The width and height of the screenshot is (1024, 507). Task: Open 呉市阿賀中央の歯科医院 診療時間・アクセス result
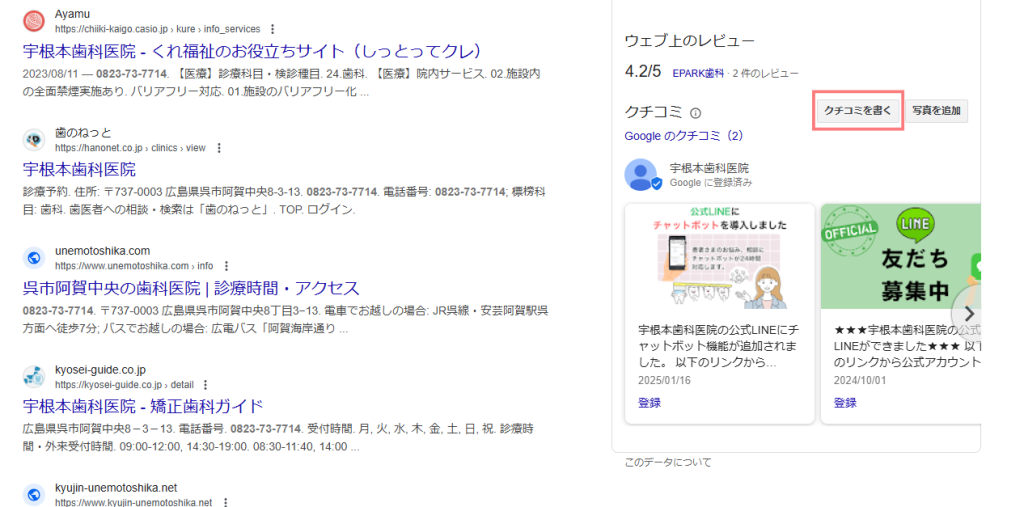pyautogui.click(x=190, y=288)
